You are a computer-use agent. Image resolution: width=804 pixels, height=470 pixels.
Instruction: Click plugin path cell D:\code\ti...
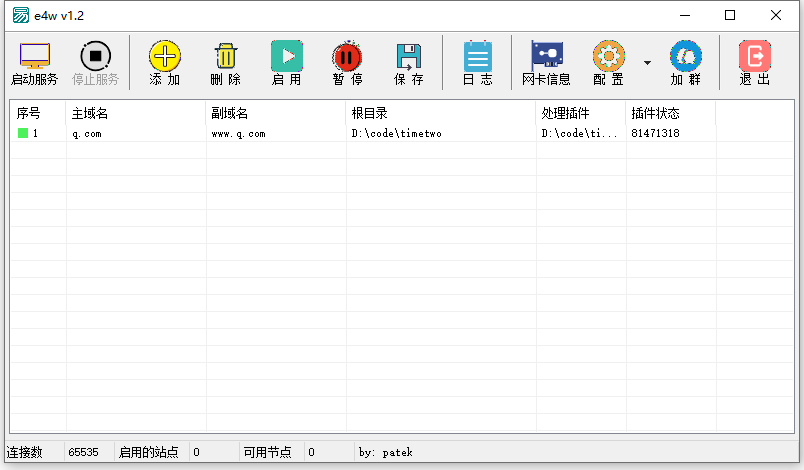[579, 134]
